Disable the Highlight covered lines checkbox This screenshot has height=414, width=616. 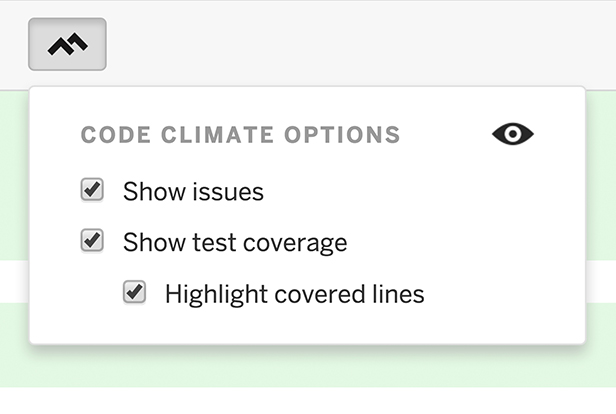pyautogui.click(x=134, y=292)
